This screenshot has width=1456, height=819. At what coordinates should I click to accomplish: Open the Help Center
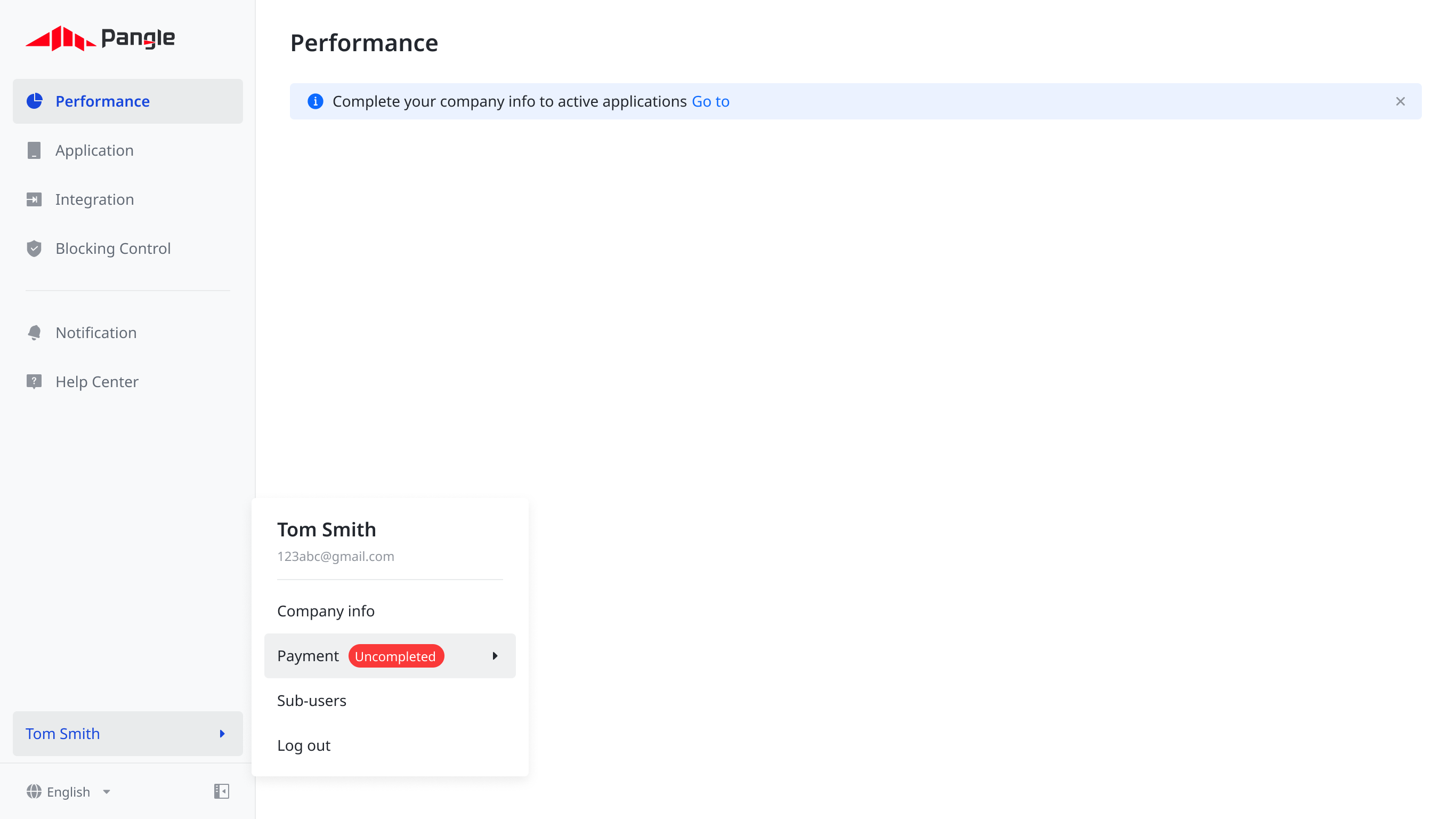(128, 382)
